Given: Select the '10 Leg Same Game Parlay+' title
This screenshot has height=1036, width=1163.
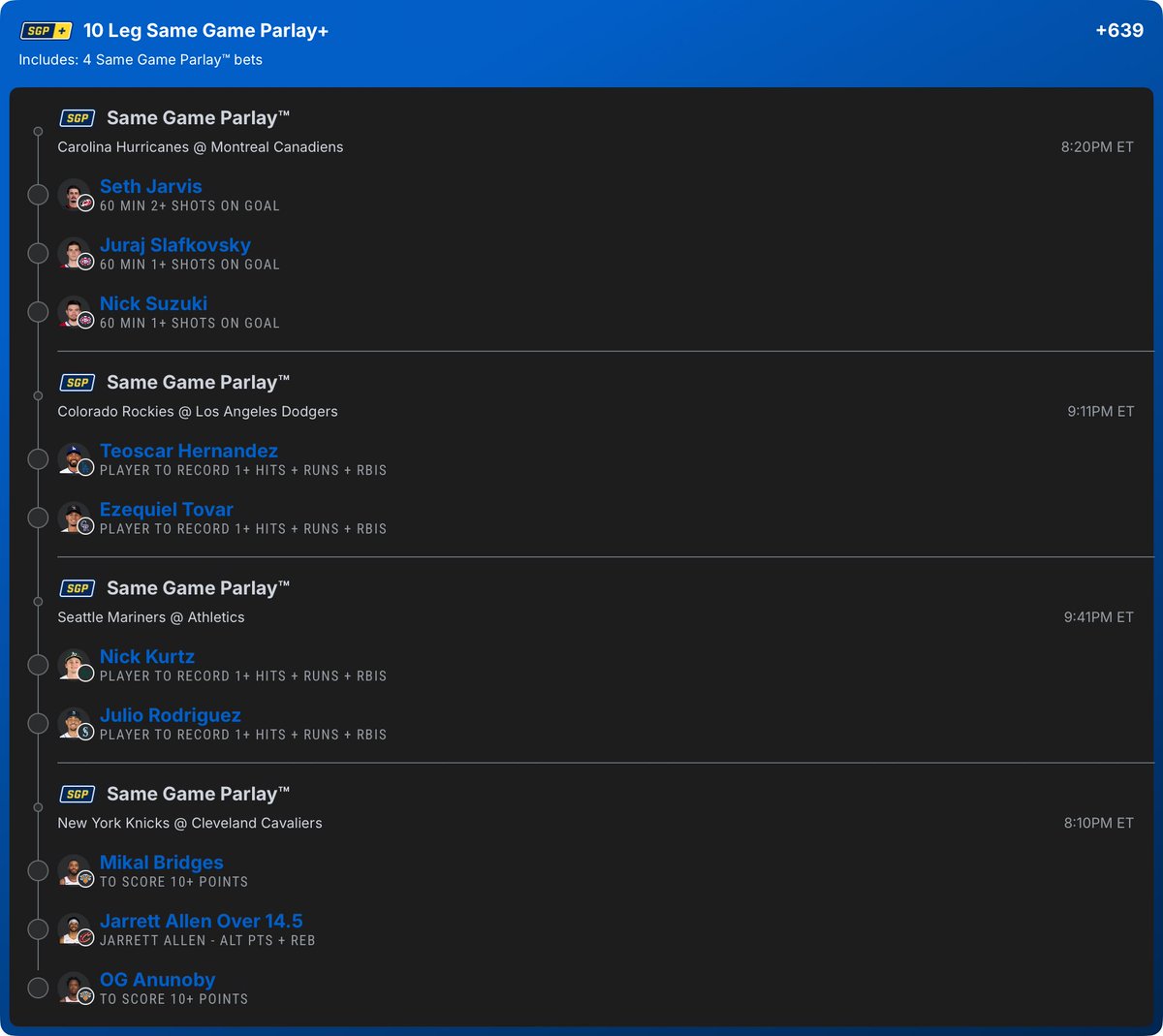Looking at the screenshot, I should click(205, 31).
